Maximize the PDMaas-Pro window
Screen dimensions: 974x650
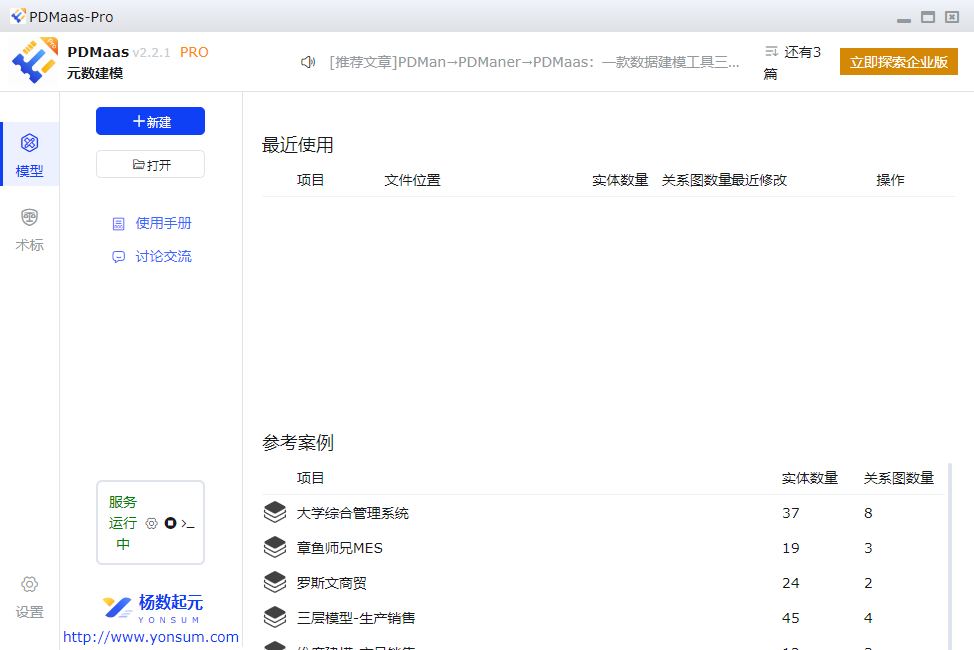pos(927,17)
